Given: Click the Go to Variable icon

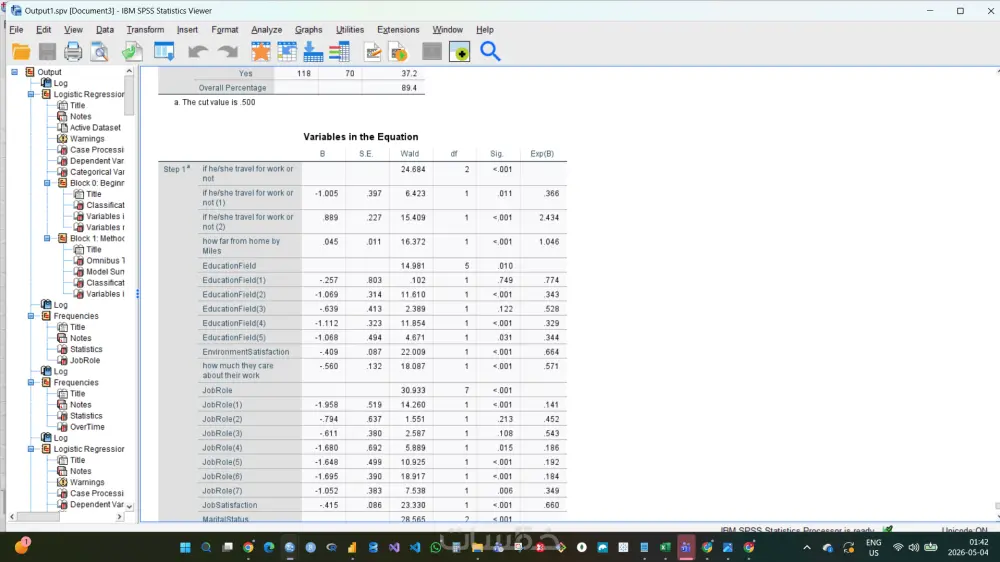Looking at the screenshot, I should point(313,52).
